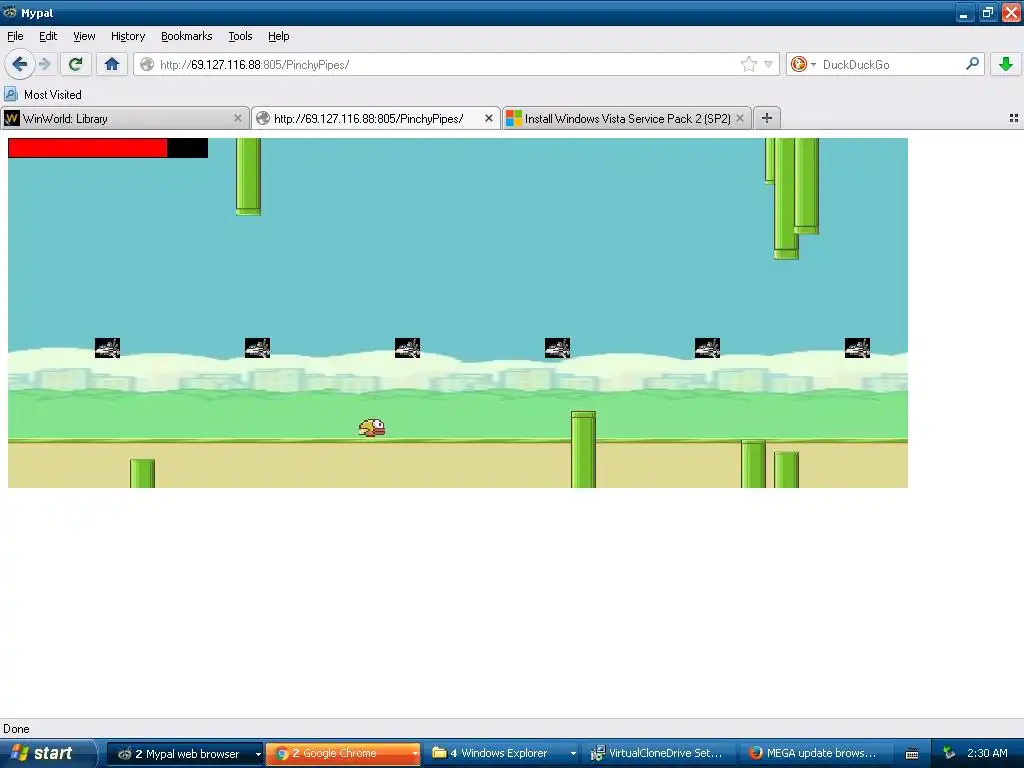Screen dimensions: 1024x768
Task: Open the Mypal web browser taskbar group
Action: [x=185, y=754]
